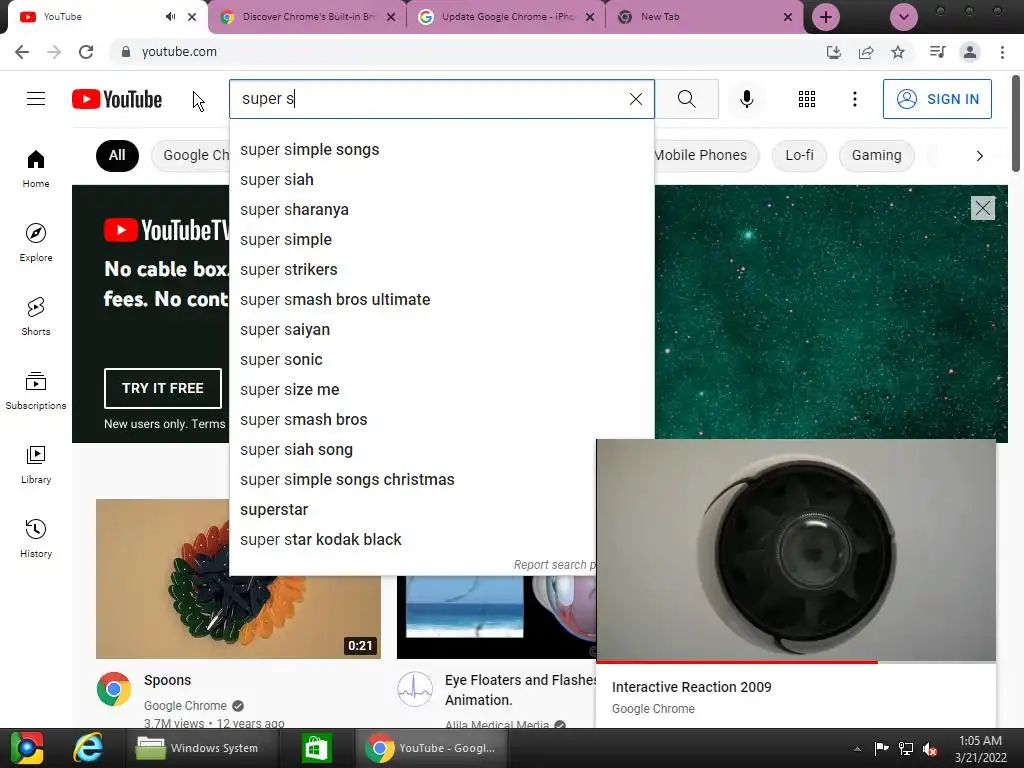Switch to Update Google Chrome tab
Screen dimensions: 1024x768
[x=507, y=17]
